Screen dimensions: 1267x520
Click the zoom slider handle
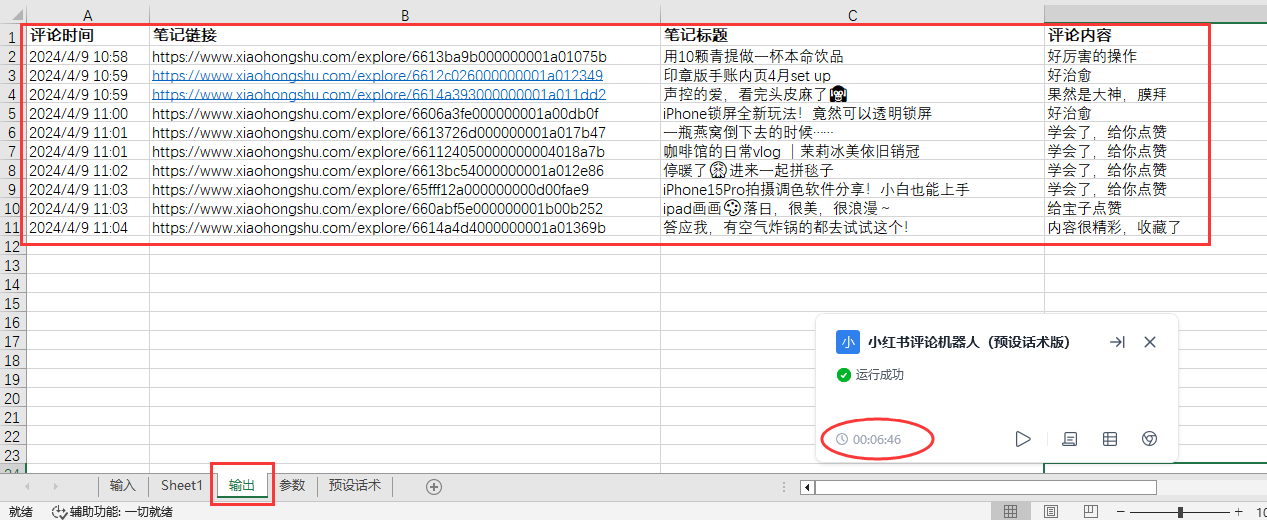click(x=1181, y=512)
